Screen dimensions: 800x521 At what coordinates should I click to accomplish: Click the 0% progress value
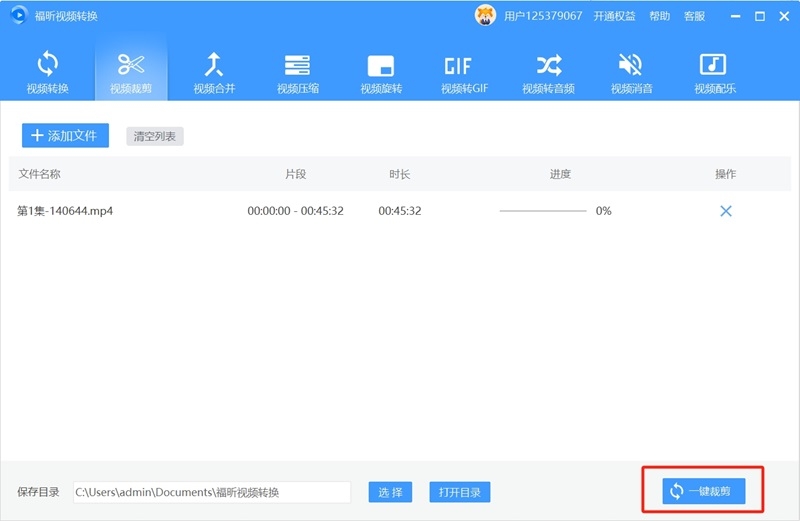[x=603, y=211]
